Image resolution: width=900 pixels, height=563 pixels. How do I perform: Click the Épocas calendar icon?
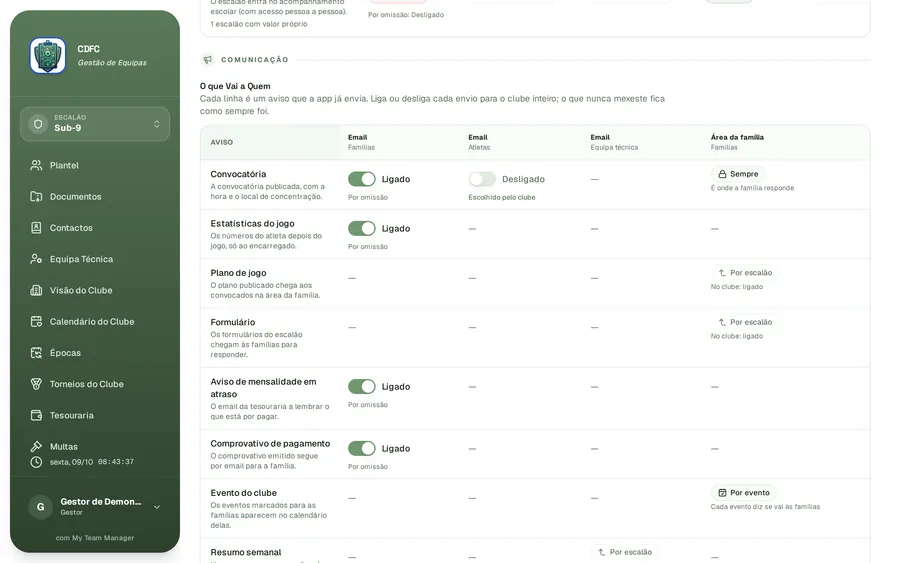pyautogui.click(x=36, y=353)
